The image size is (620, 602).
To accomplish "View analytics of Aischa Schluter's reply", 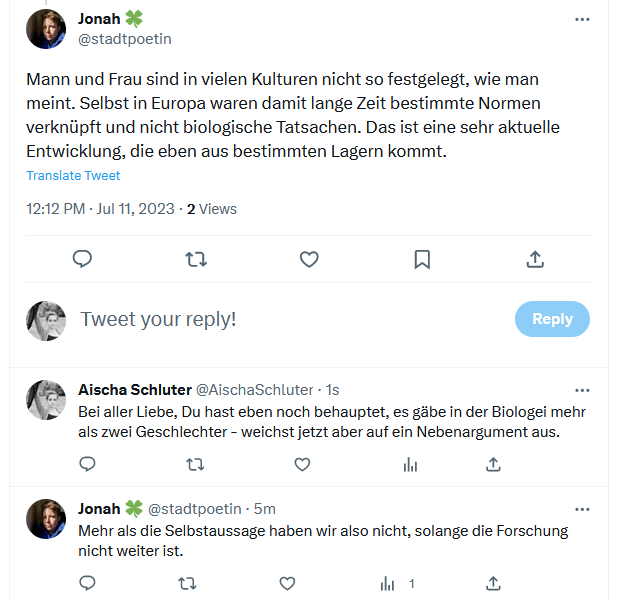I will click(x=410, y=464).
